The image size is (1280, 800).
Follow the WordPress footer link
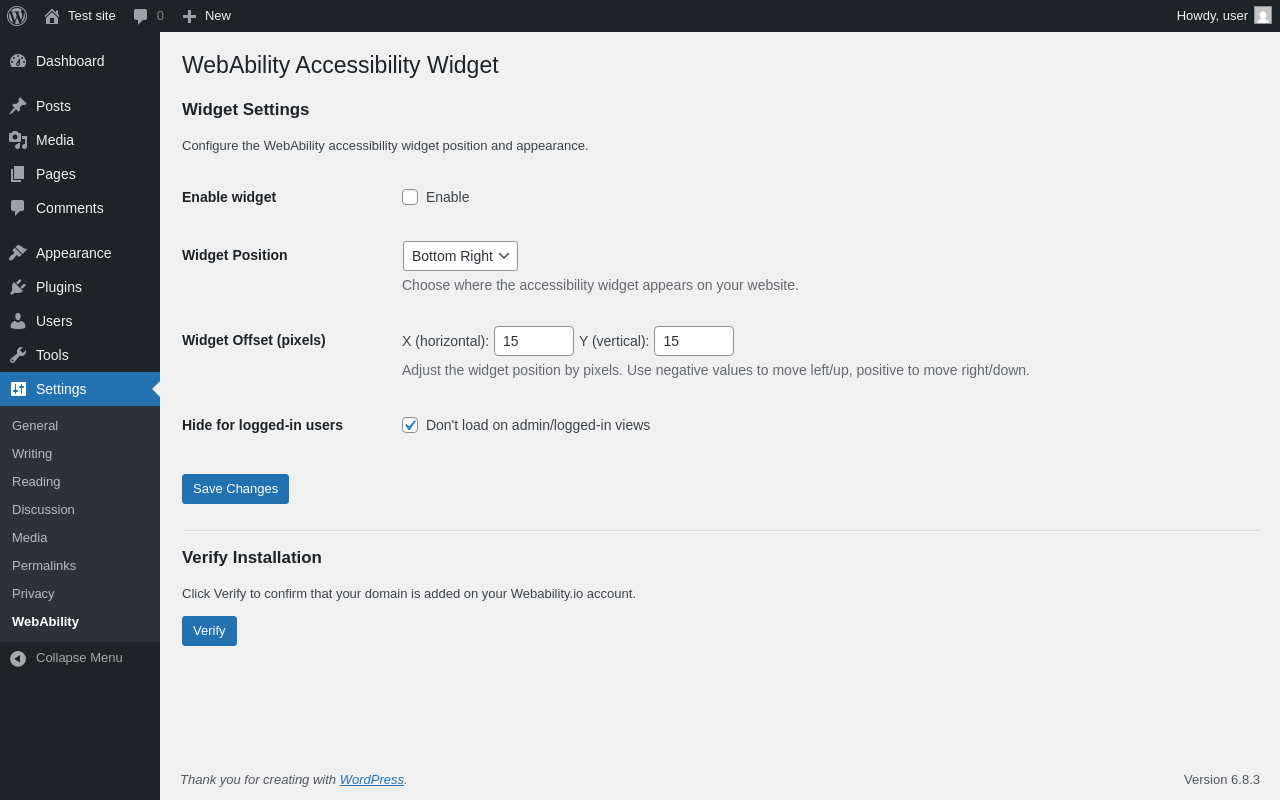click(x=372, y=780)
